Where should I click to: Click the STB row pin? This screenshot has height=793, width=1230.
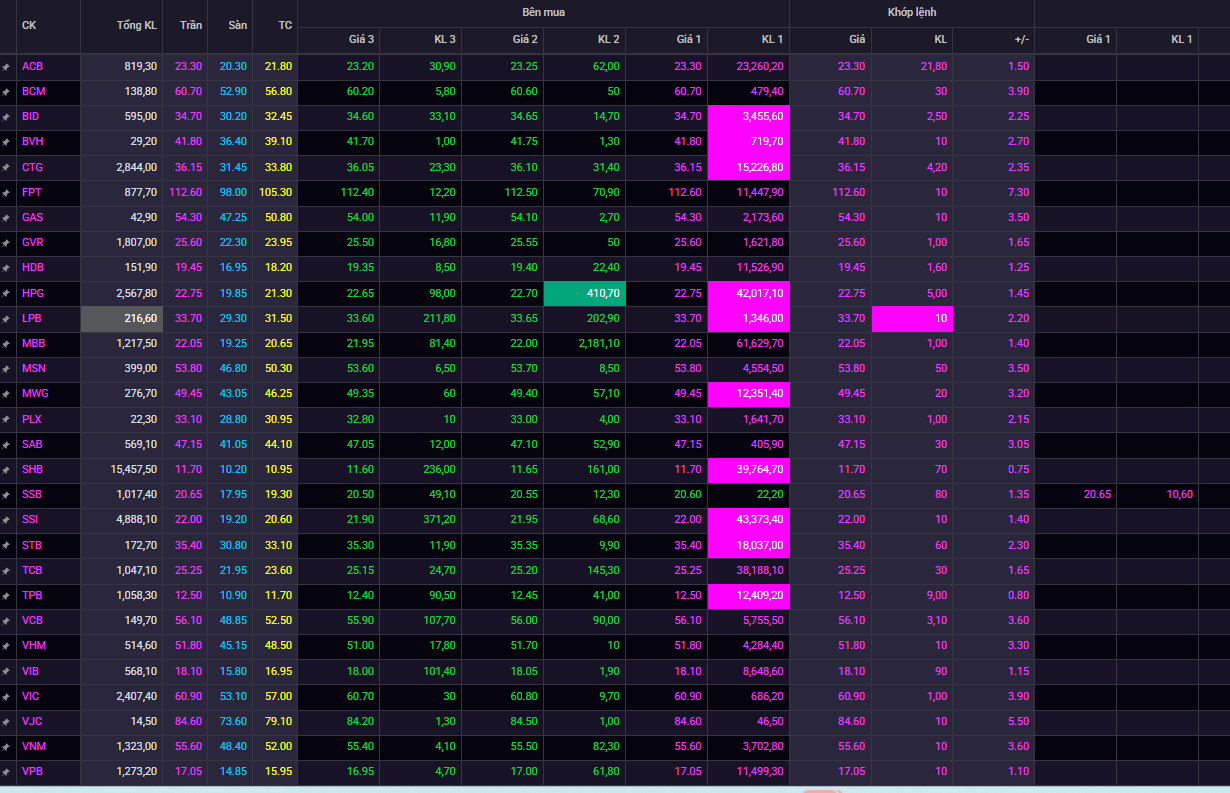[x=6, y=546]
